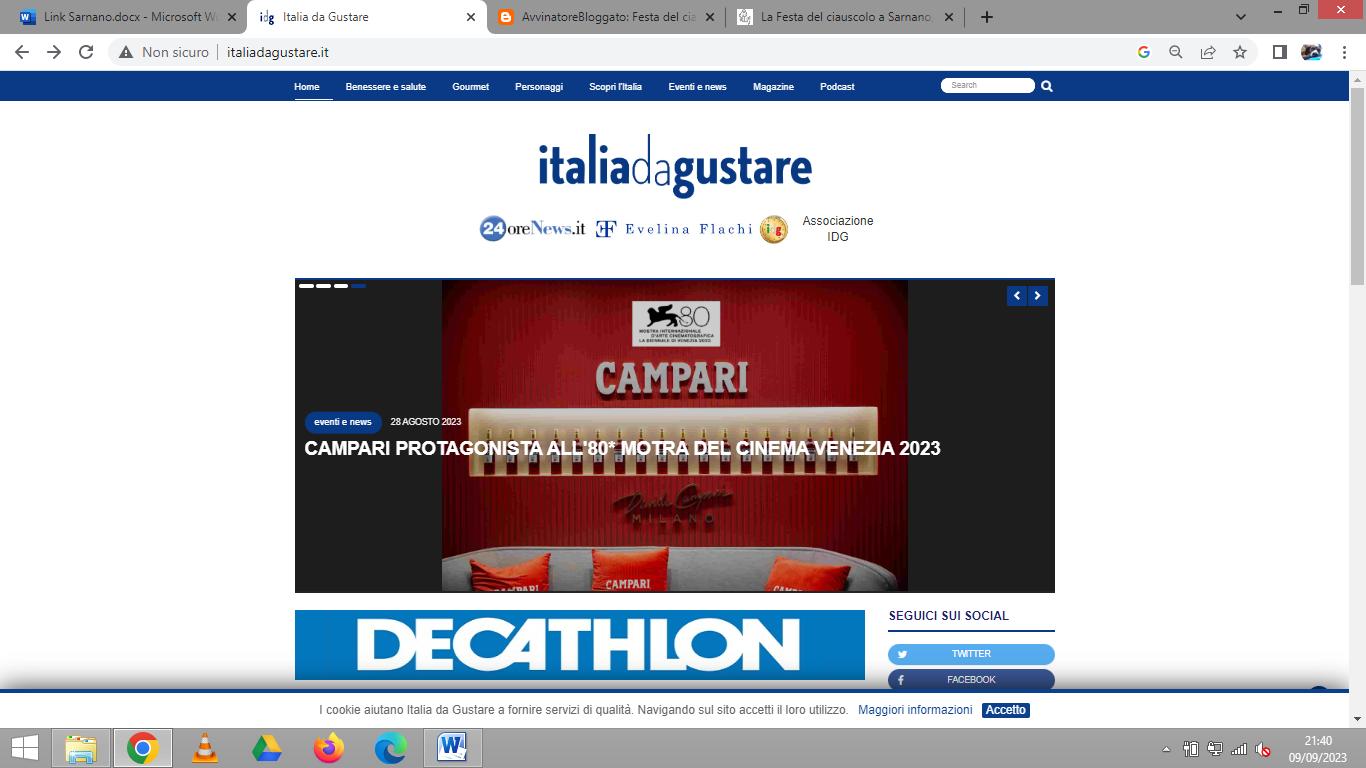Follow on Twitter button
1366x768 pixels.
971,654
